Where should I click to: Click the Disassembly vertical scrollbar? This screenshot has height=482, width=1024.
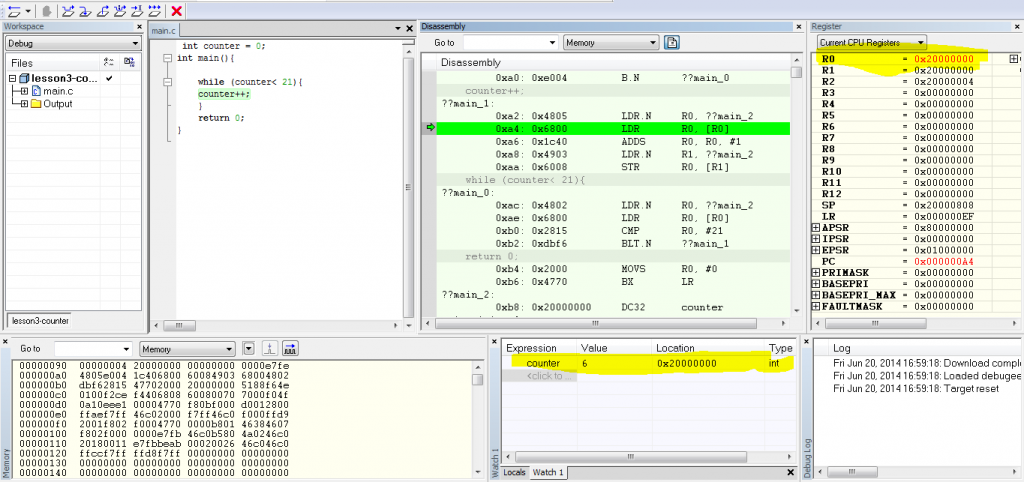[797, 185]
